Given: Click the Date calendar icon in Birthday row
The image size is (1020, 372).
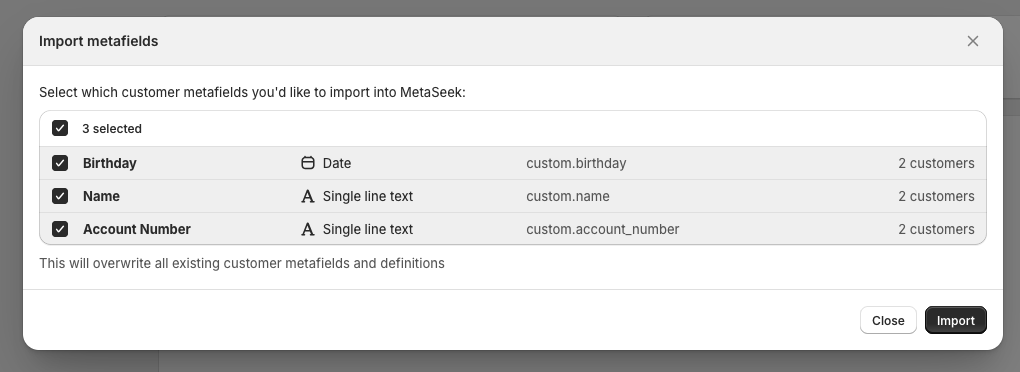Looking at the screenshot, I should 308,163.
